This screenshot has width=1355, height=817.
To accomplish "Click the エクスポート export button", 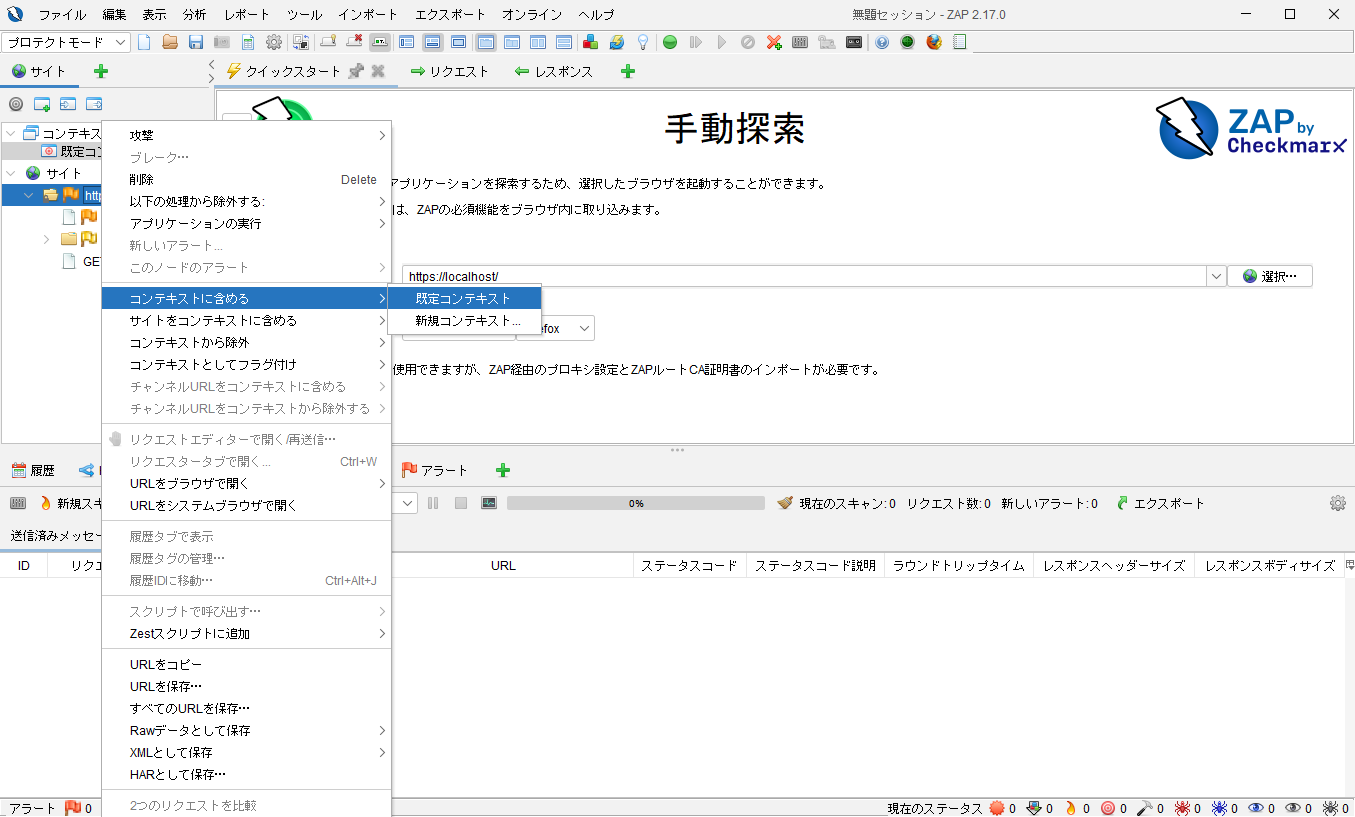I will [x=1160, y=503].
